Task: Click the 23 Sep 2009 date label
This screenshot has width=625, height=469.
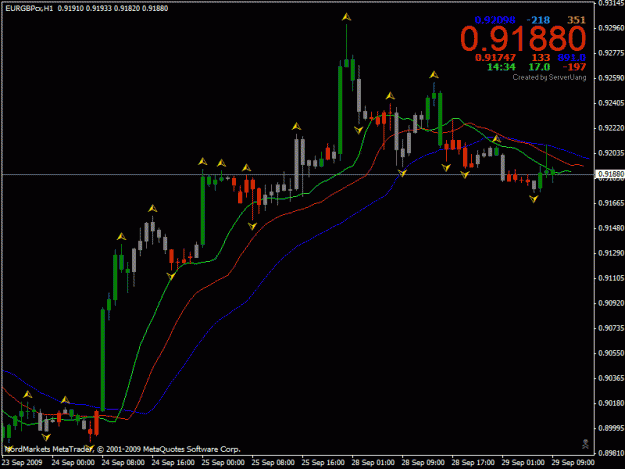Action: [22, 463]
